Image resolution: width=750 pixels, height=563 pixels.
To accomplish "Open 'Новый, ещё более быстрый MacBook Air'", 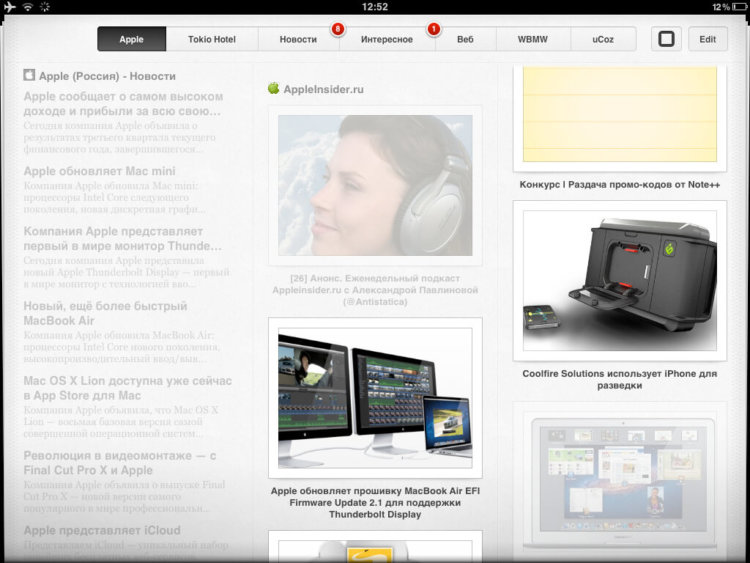I will [x=105, y=313].
